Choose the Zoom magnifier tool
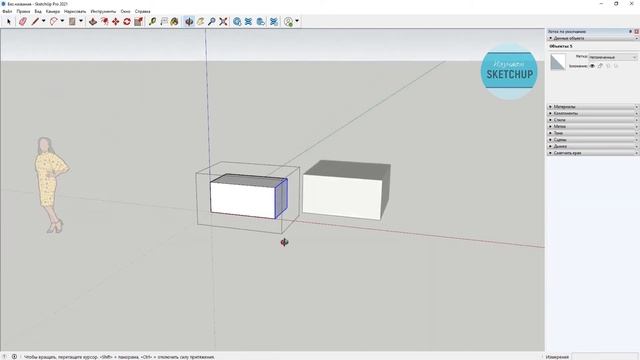Image resolution: width=640 pixels, height=360 pixels. 211,21
